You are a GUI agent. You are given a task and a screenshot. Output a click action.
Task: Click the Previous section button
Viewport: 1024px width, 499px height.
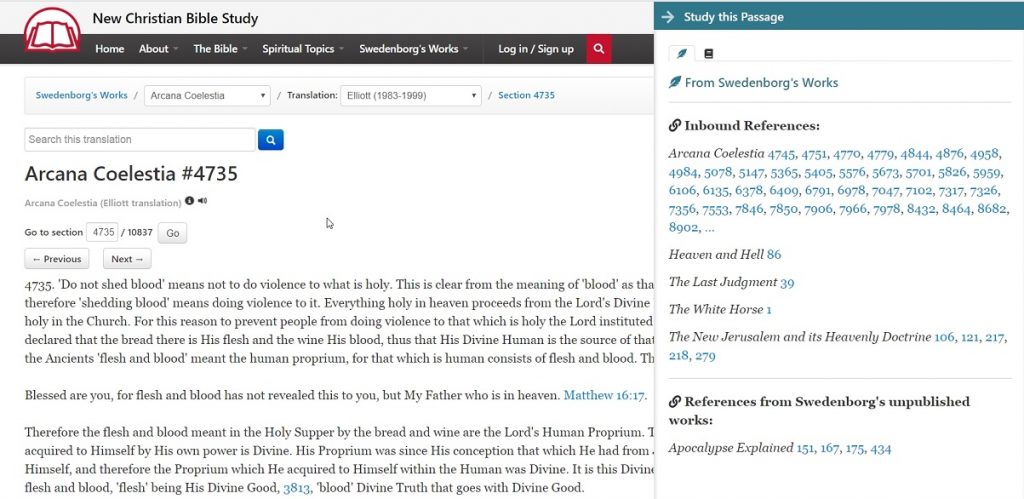tap(57, 259)
